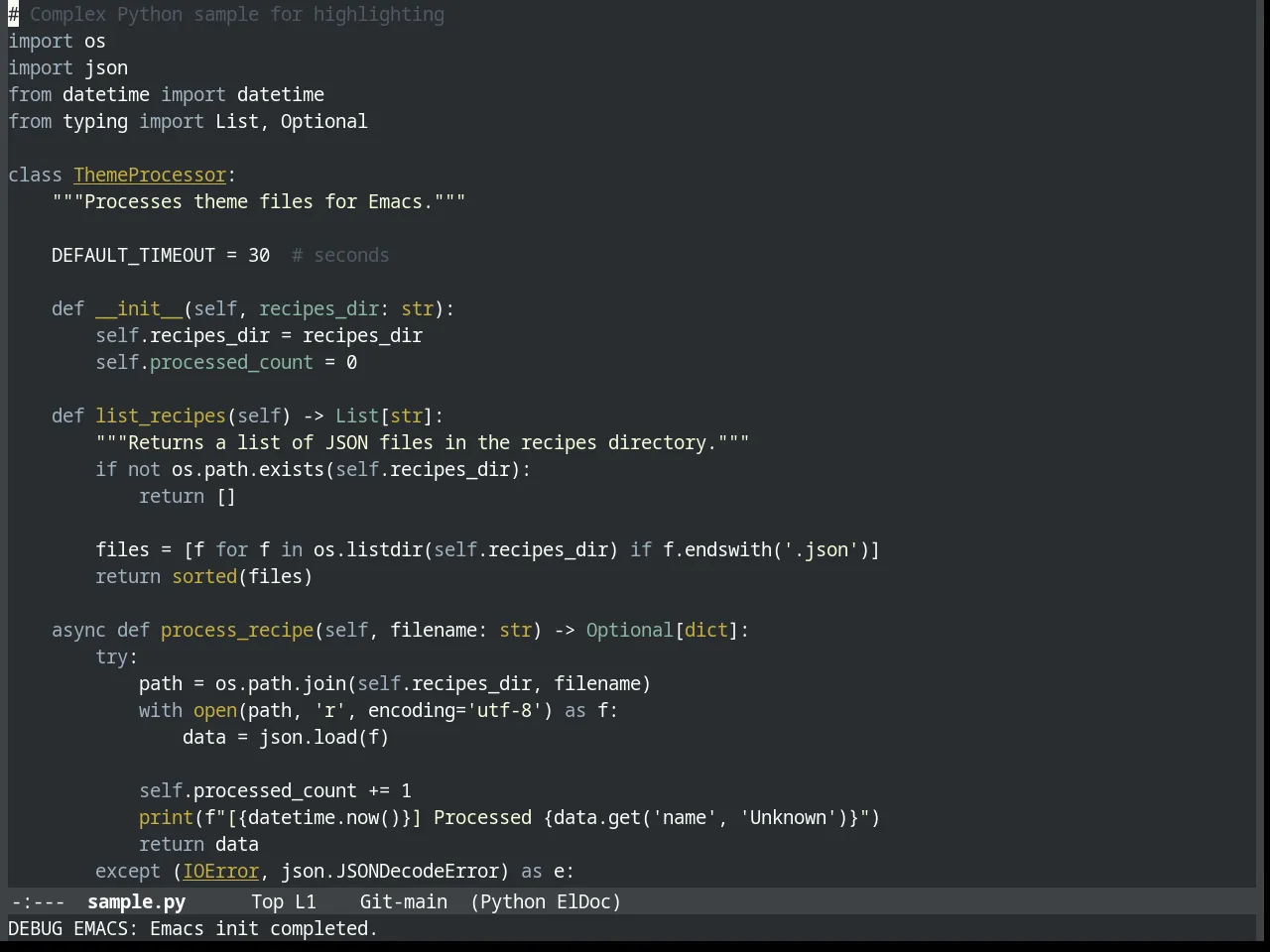Click the class docstring 'Processes theme files for Emacs.'
The width and height of the screenshot is (1270, 952).
coord(259,201)
